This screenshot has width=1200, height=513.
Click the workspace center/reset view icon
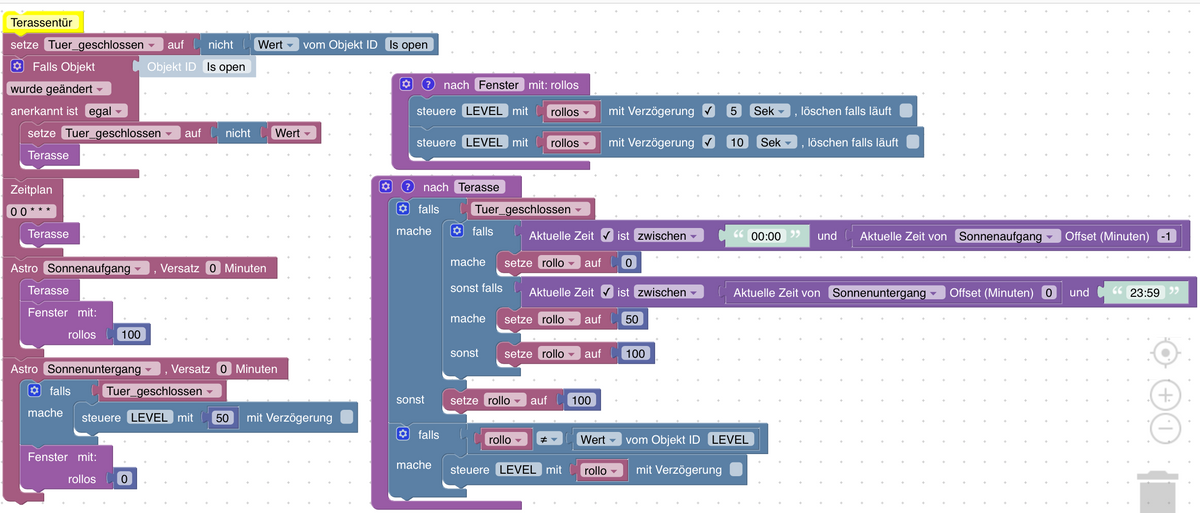pos(1166,354)
